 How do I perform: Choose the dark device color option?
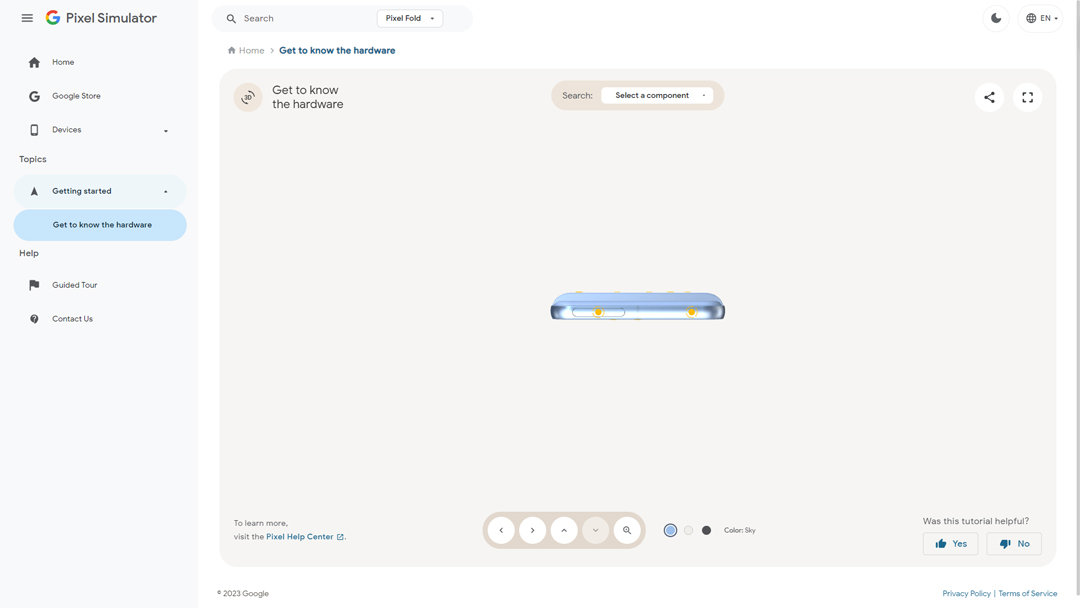(x=706, y=530)
